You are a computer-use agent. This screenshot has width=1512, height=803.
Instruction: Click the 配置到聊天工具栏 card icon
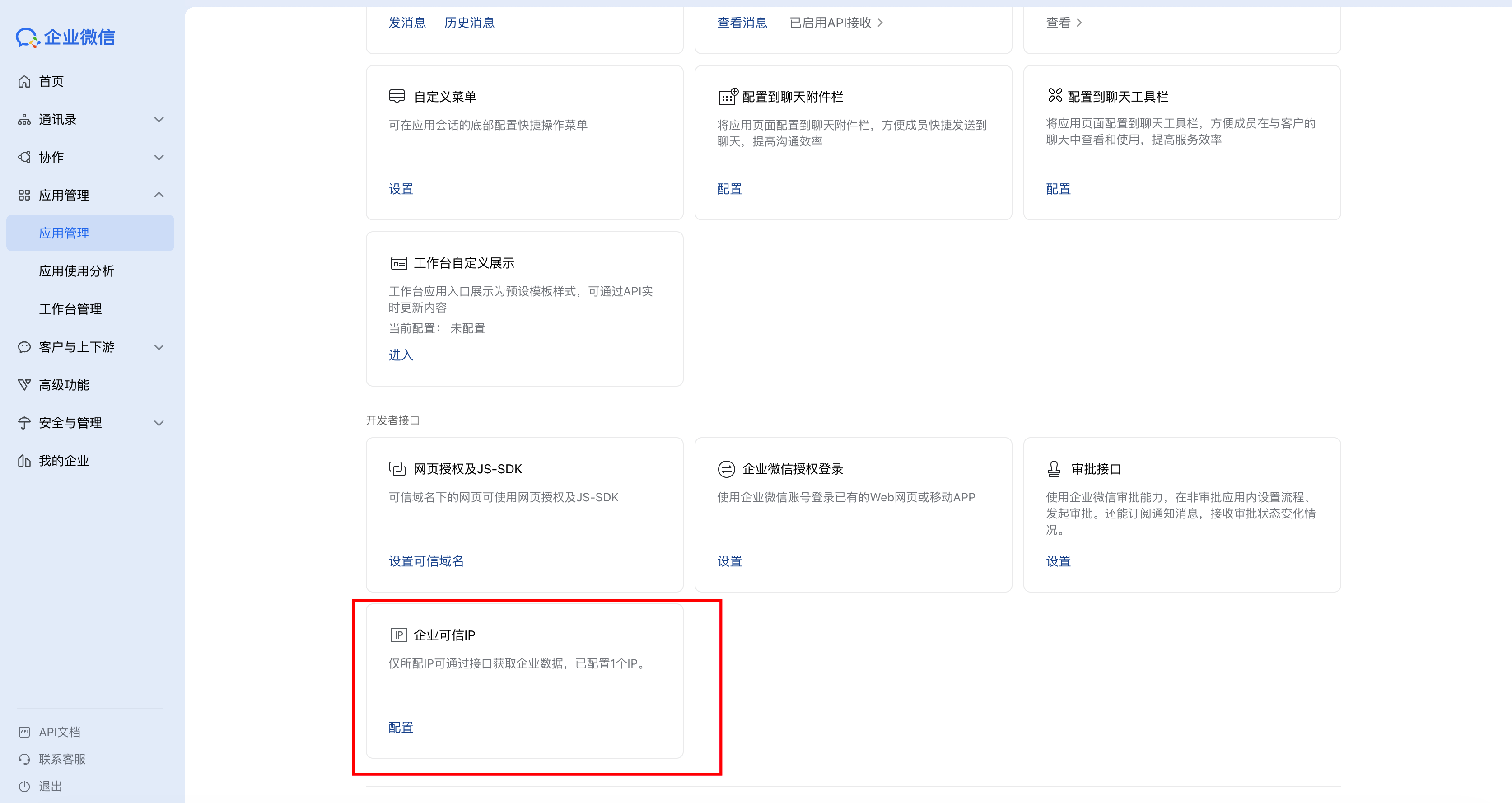tap(1055, 95)
